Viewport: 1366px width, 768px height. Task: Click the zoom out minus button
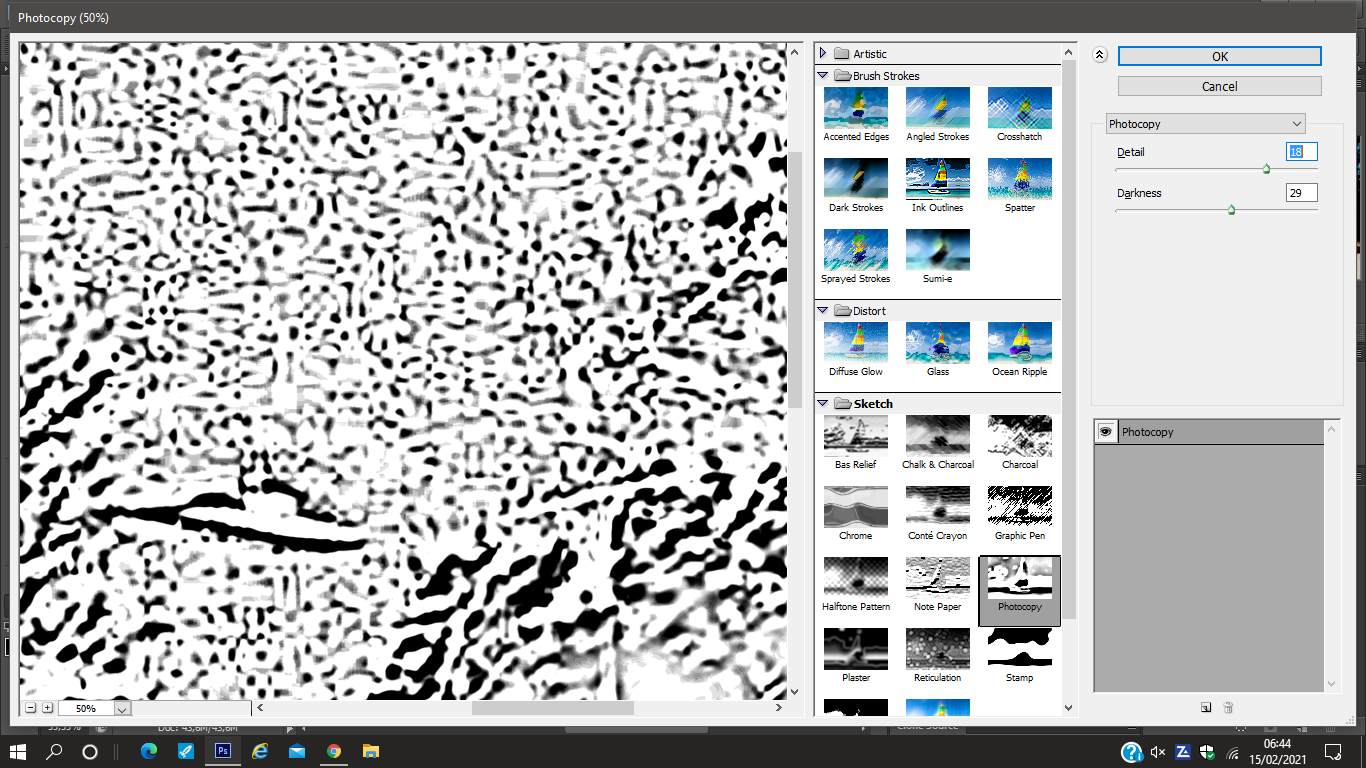pos(30,708)
